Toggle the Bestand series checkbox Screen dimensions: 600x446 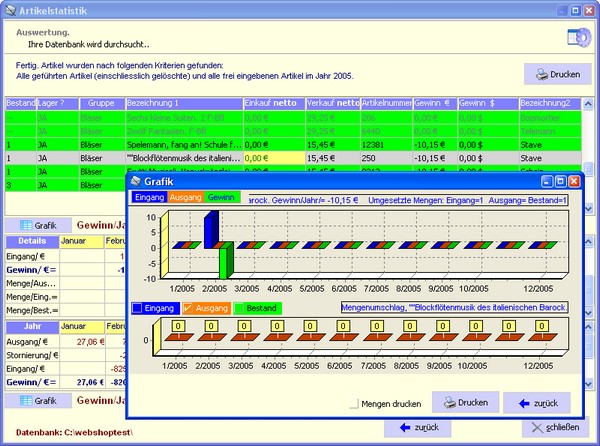click(241, 308)
